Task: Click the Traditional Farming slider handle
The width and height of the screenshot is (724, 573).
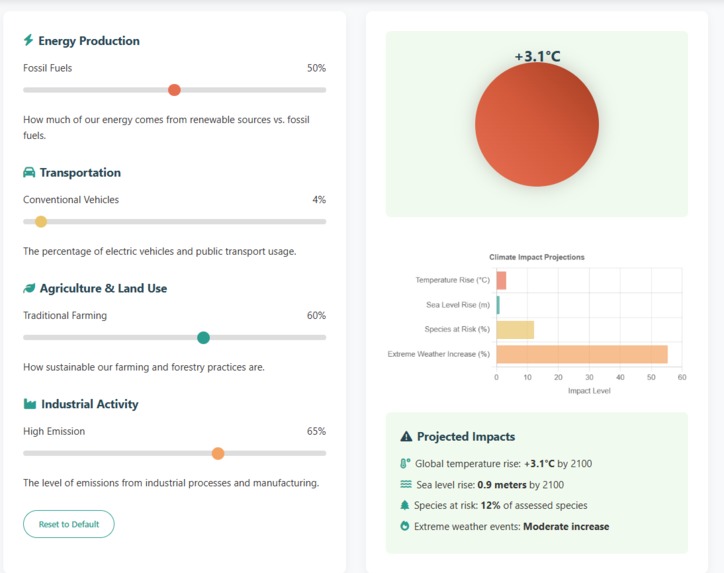Action: [203, 338]
